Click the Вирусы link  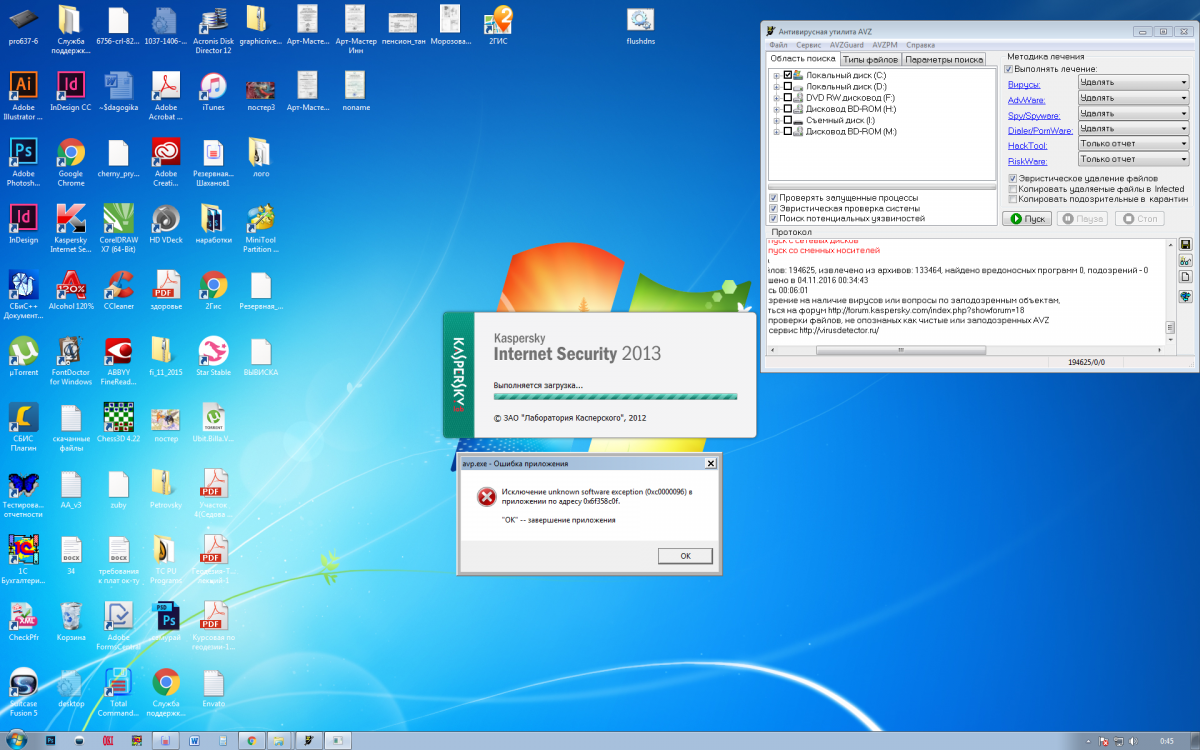(1025, 84)
